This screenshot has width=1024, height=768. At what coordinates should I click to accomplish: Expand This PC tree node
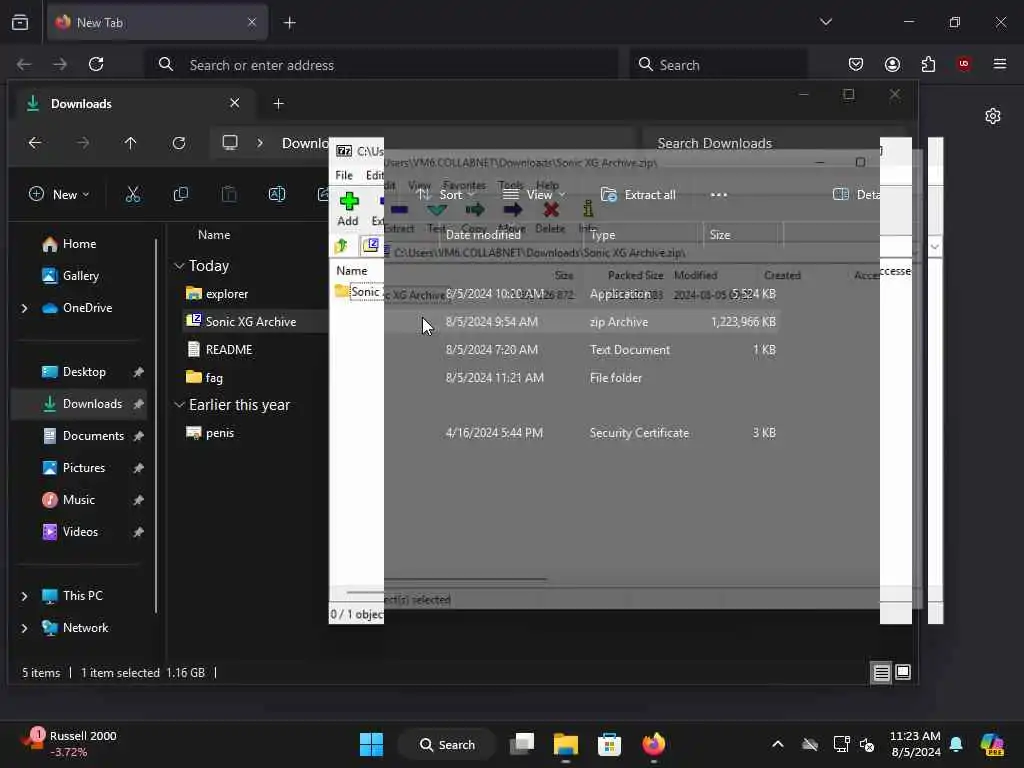click(25, 596)
